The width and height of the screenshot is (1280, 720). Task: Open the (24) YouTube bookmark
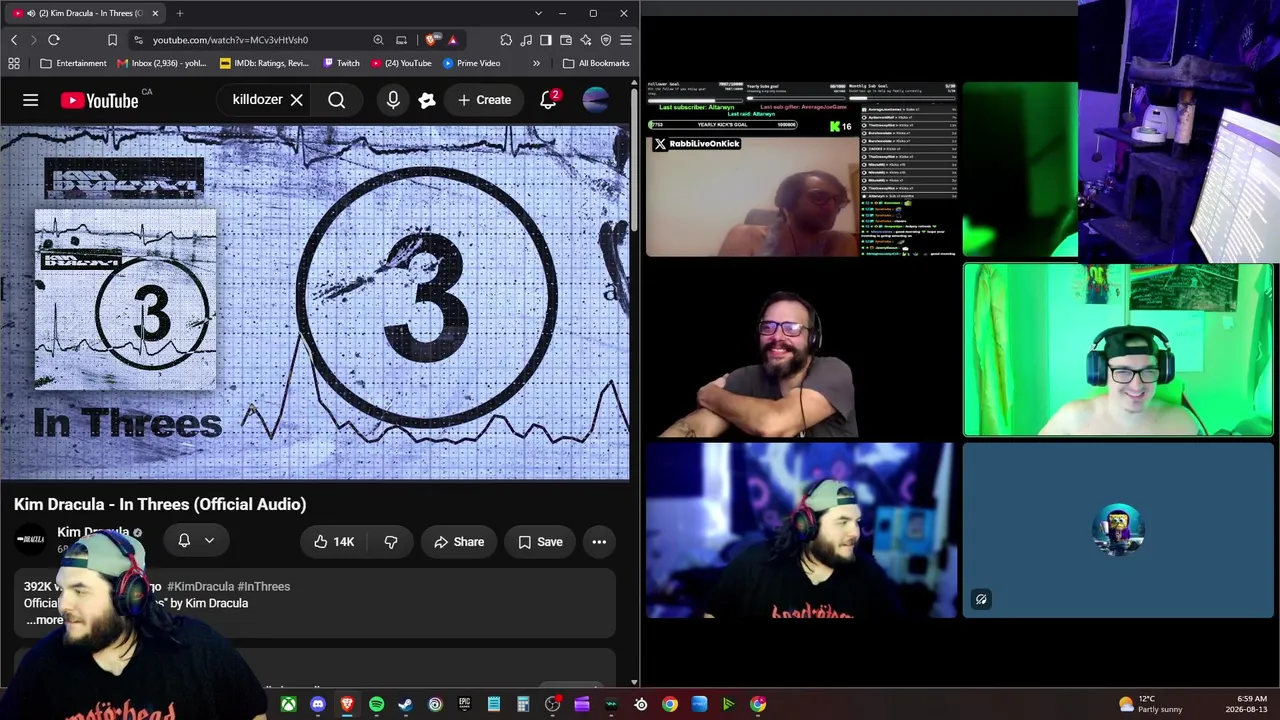[401, 63]
